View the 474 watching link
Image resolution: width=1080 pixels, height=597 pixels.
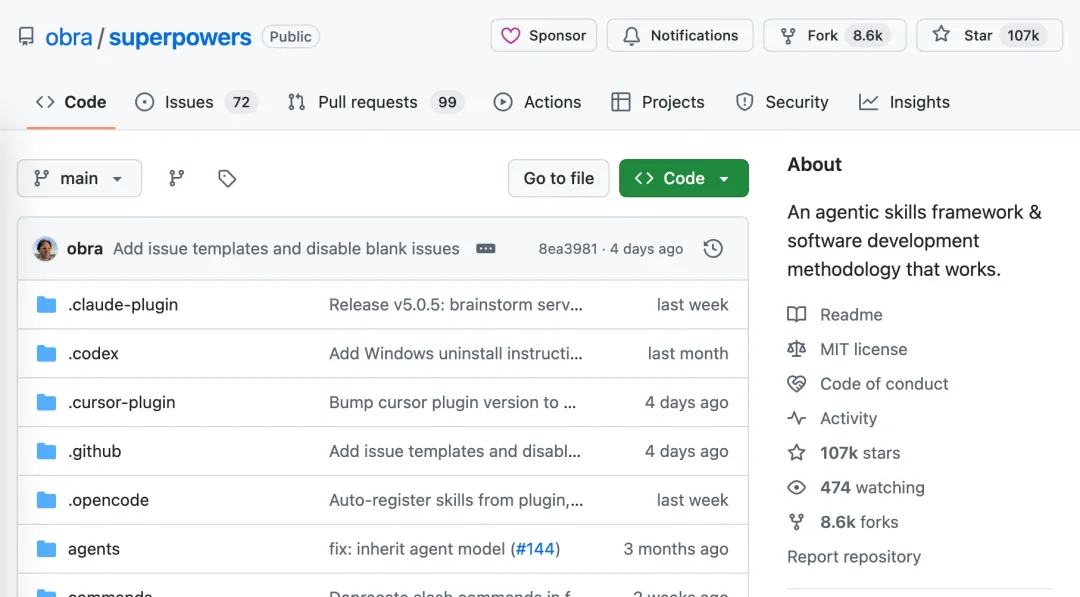point(872,488)
